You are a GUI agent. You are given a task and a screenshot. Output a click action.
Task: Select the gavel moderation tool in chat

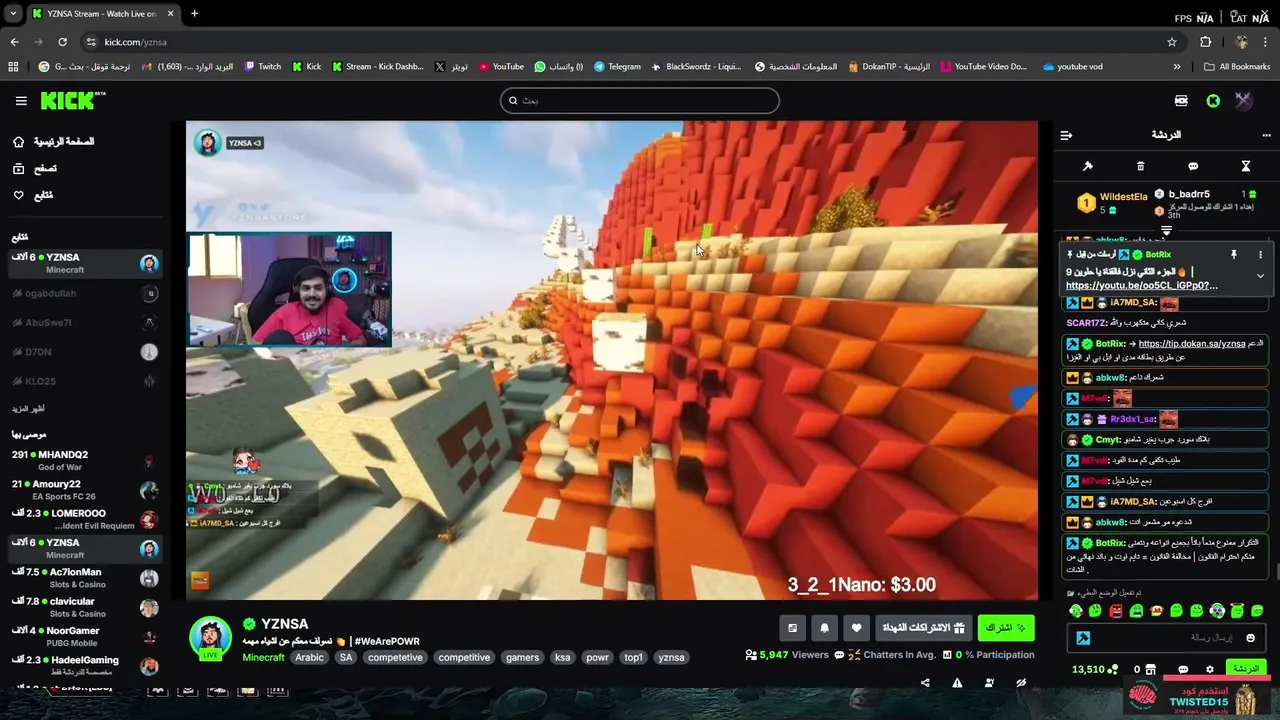(x=1088, y=166)
